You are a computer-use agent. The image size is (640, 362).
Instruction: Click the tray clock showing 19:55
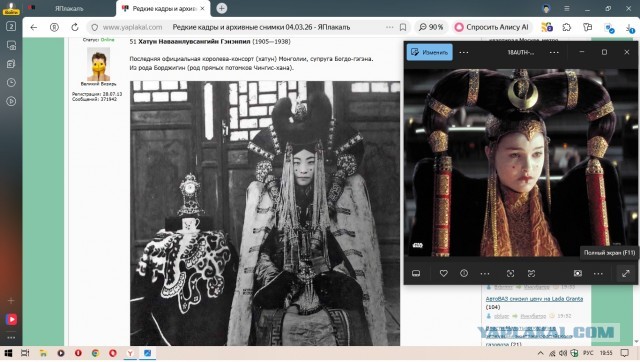(606, 353)
